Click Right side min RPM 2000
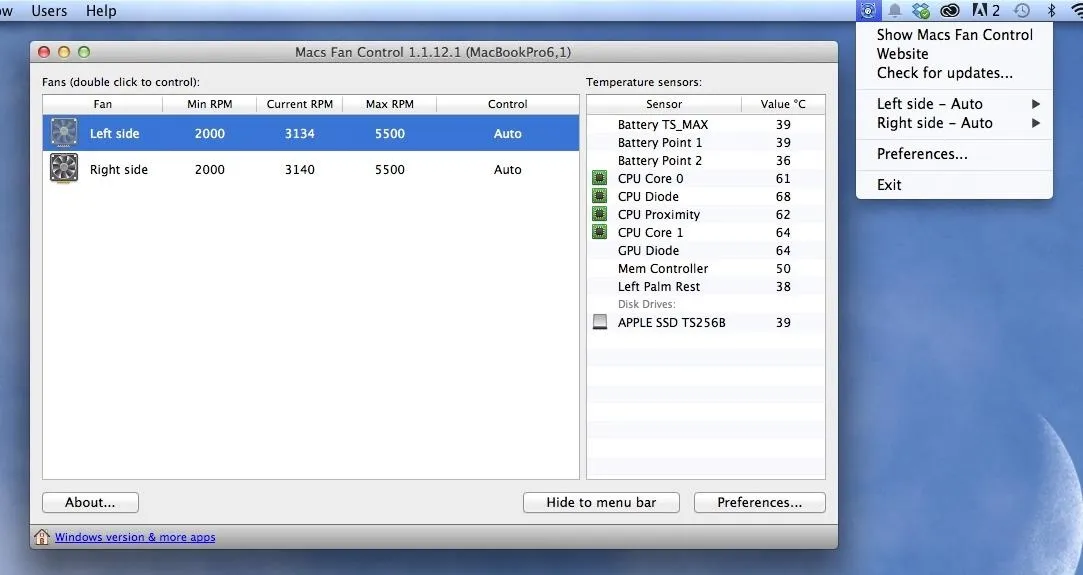 (x=209, y=169)
